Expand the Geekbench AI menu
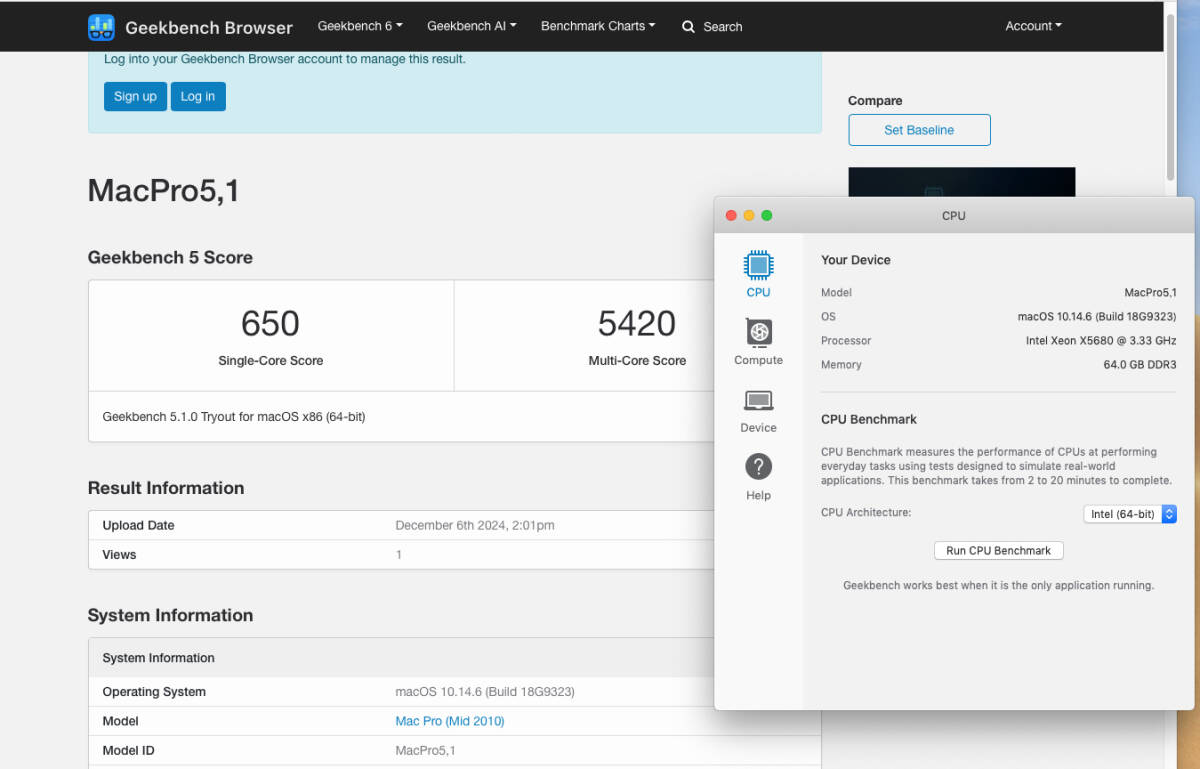Viewport: 1200px width, 769px height. tap(471, 26)
